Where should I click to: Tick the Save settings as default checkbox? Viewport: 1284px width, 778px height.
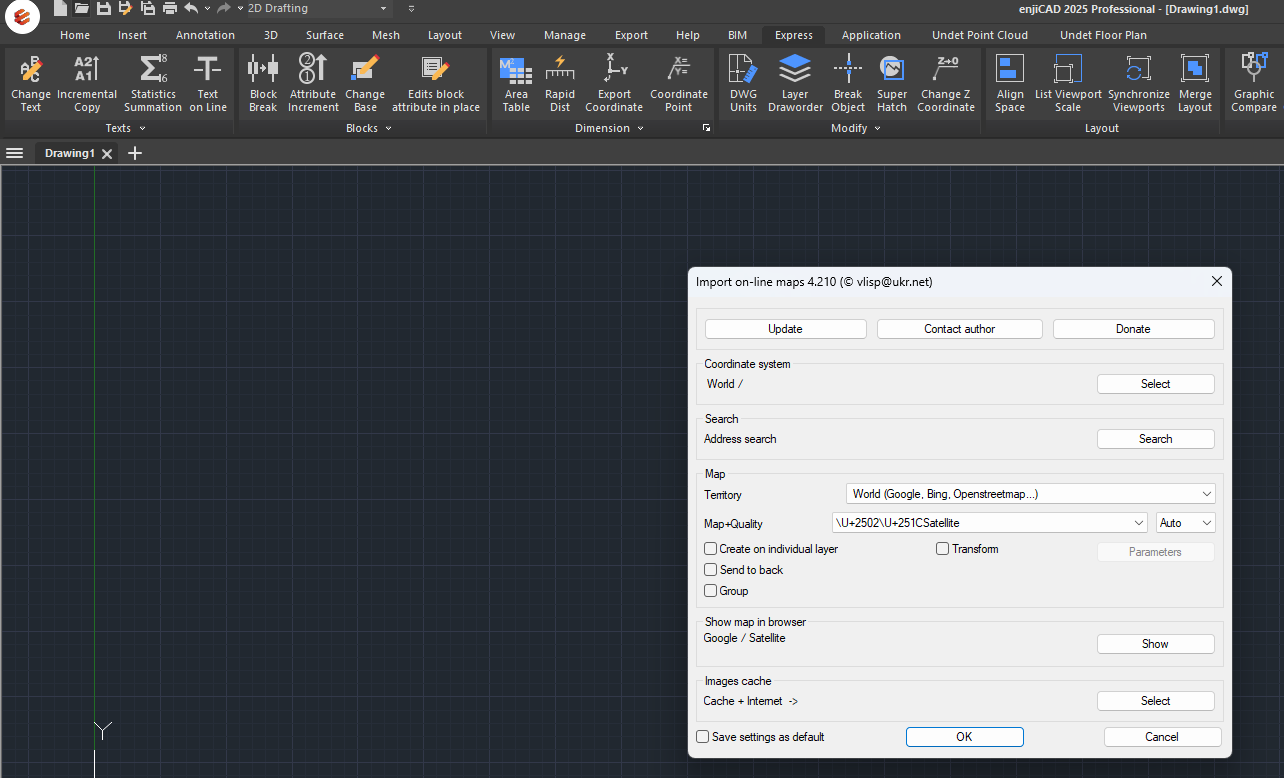tap(703, 737)
